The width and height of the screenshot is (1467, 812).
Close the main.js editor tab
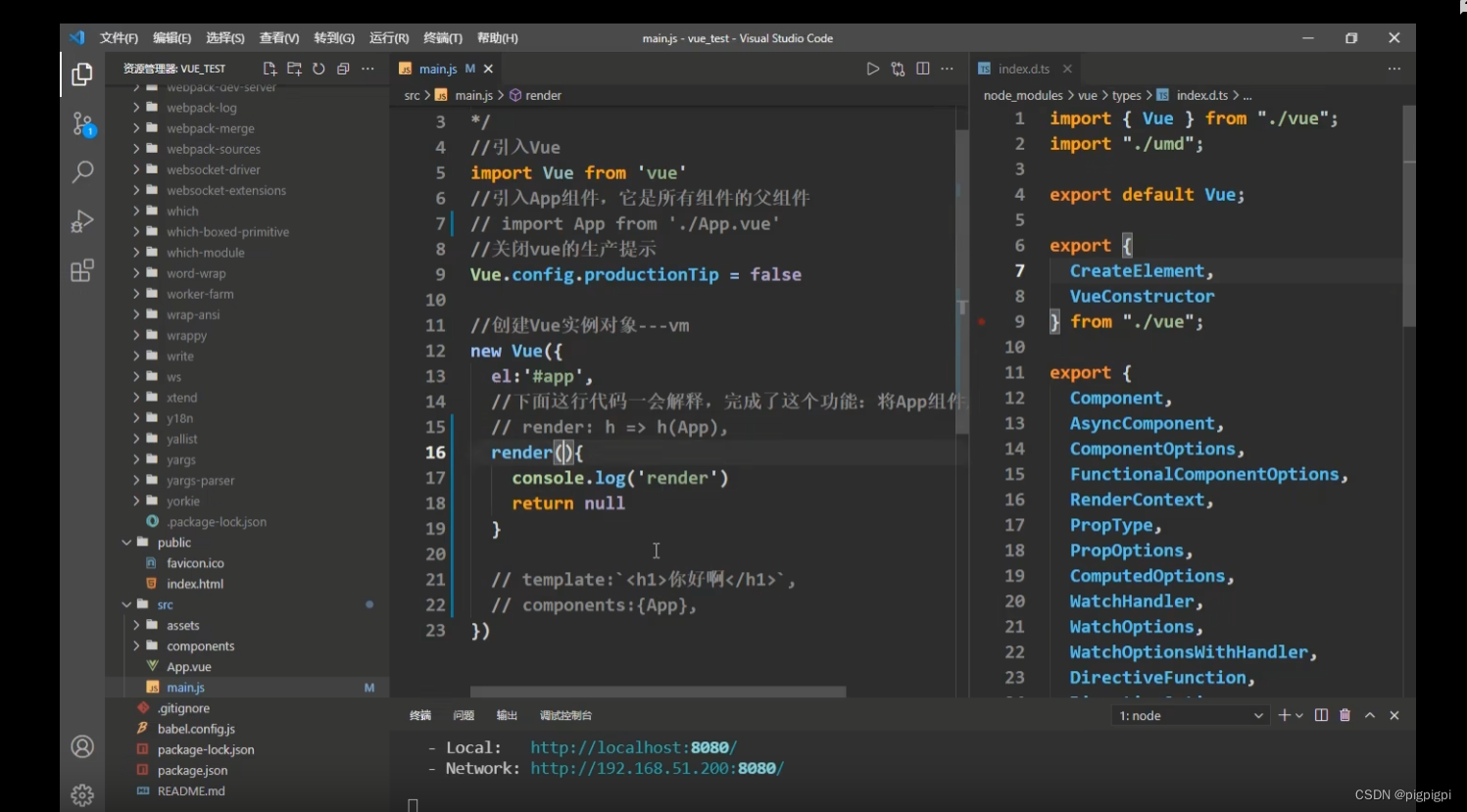(x=488, y=69)
